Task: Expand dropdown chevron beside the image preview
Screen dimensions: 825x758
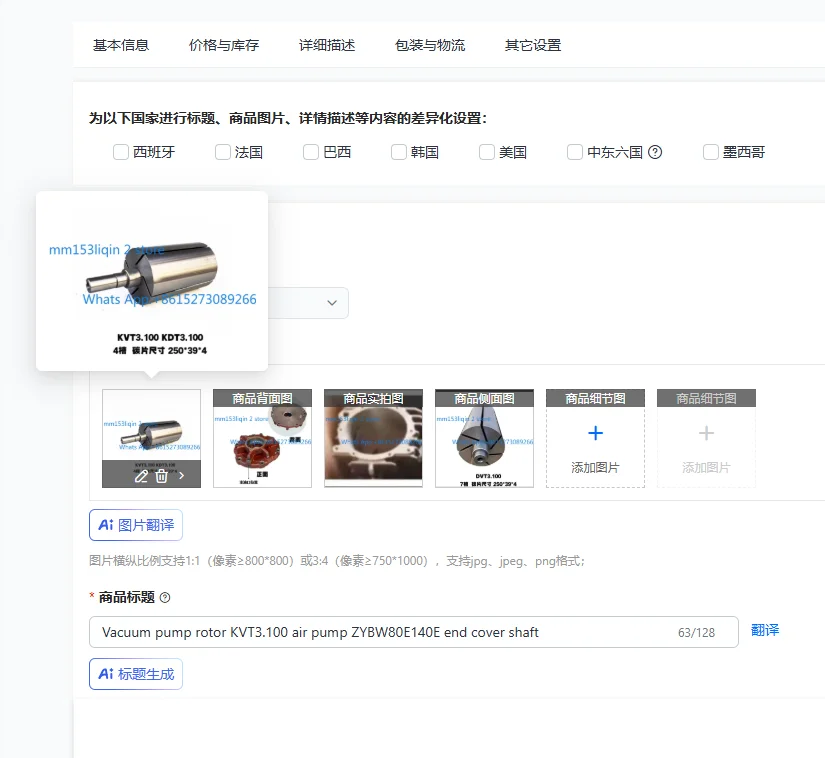Action: point(332,302)
